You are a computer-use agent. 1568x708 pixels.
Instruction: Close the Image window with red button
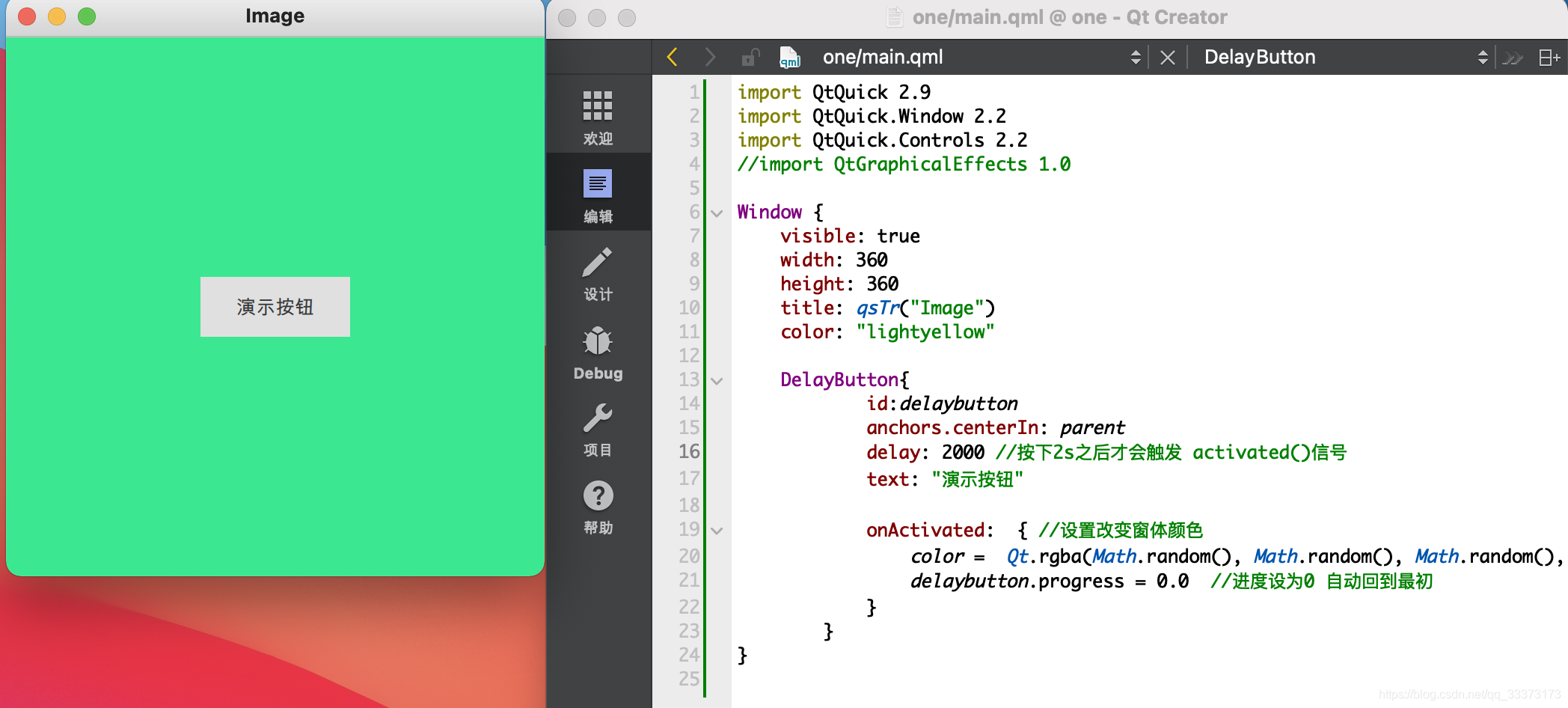tap(27, 16)
